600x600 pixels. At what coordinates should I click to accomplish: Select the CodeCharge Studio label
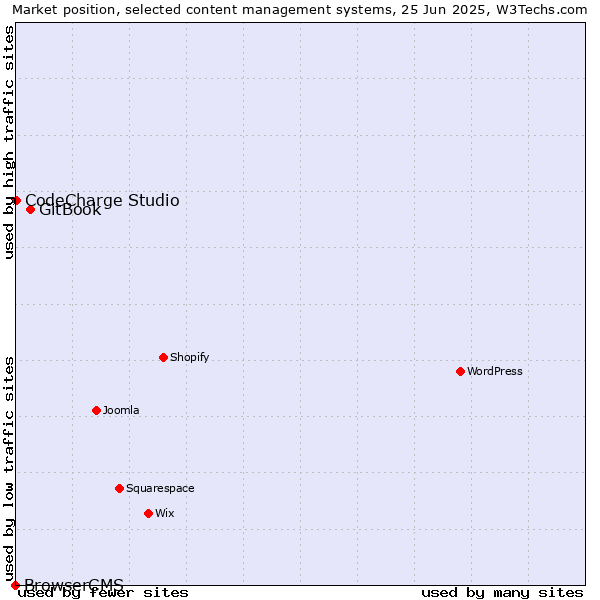[x=102, y=201]
